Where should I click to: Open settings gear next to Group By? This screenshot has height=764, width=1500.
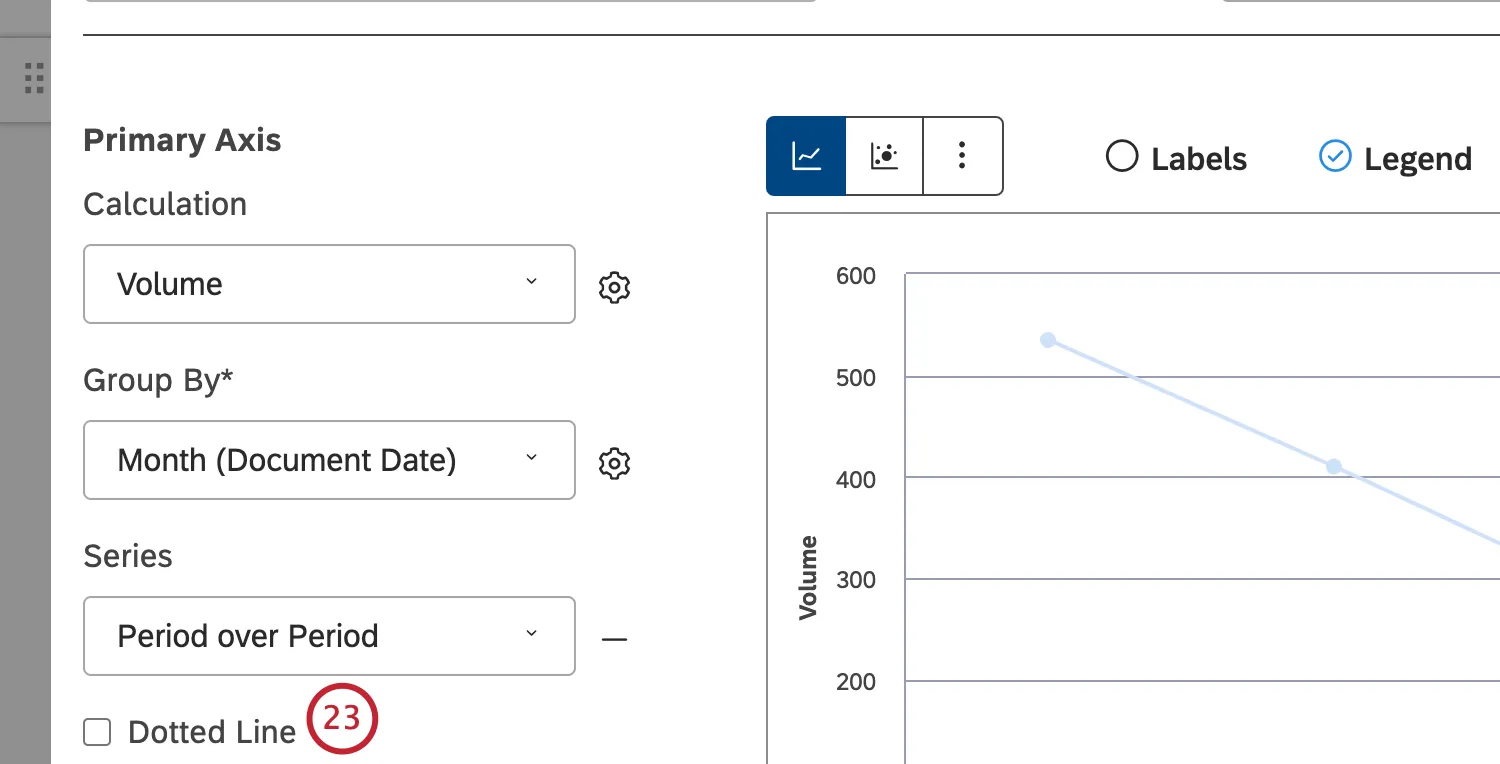614,463
